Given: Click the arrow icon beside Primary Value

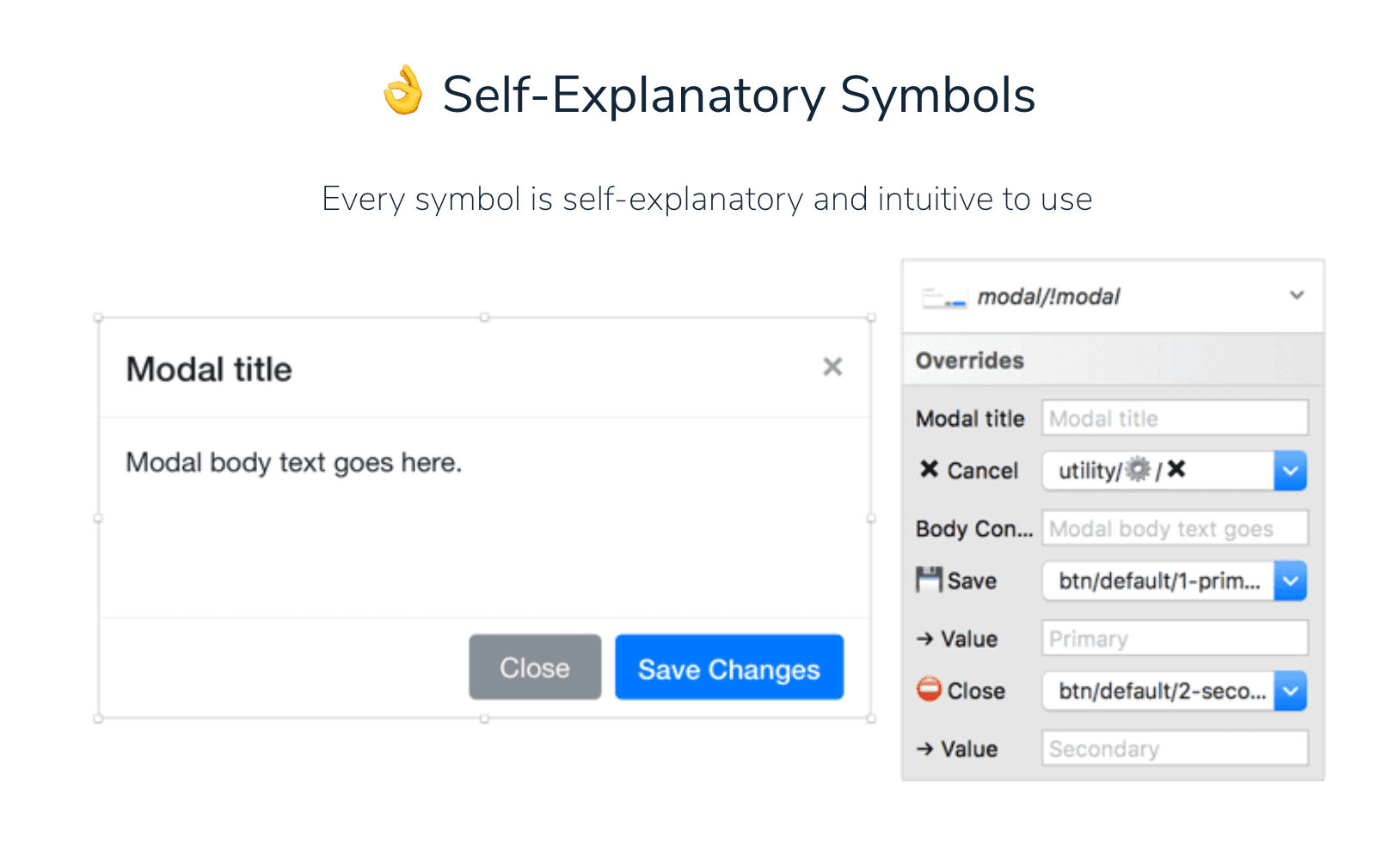Looking at the screenshot, I should click(924, 638).
